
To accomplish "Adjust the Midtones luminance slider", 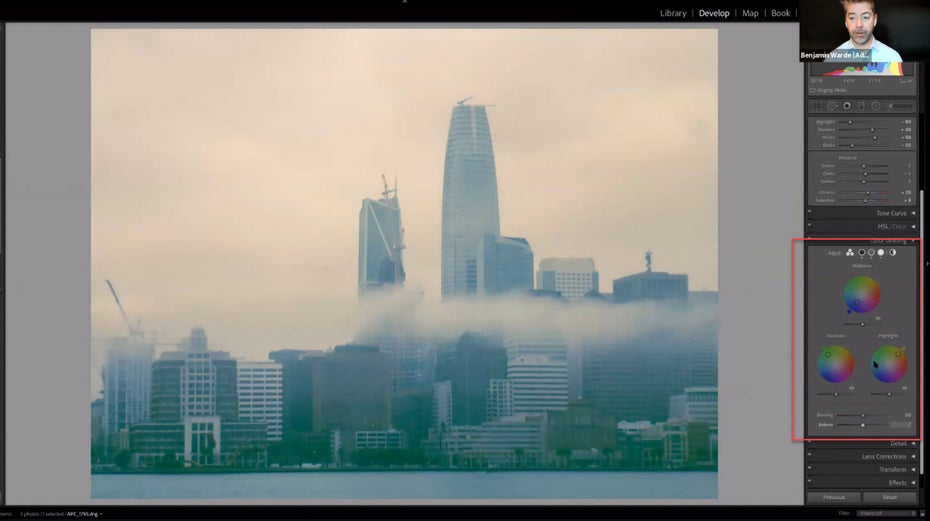I will coord(862,325).
